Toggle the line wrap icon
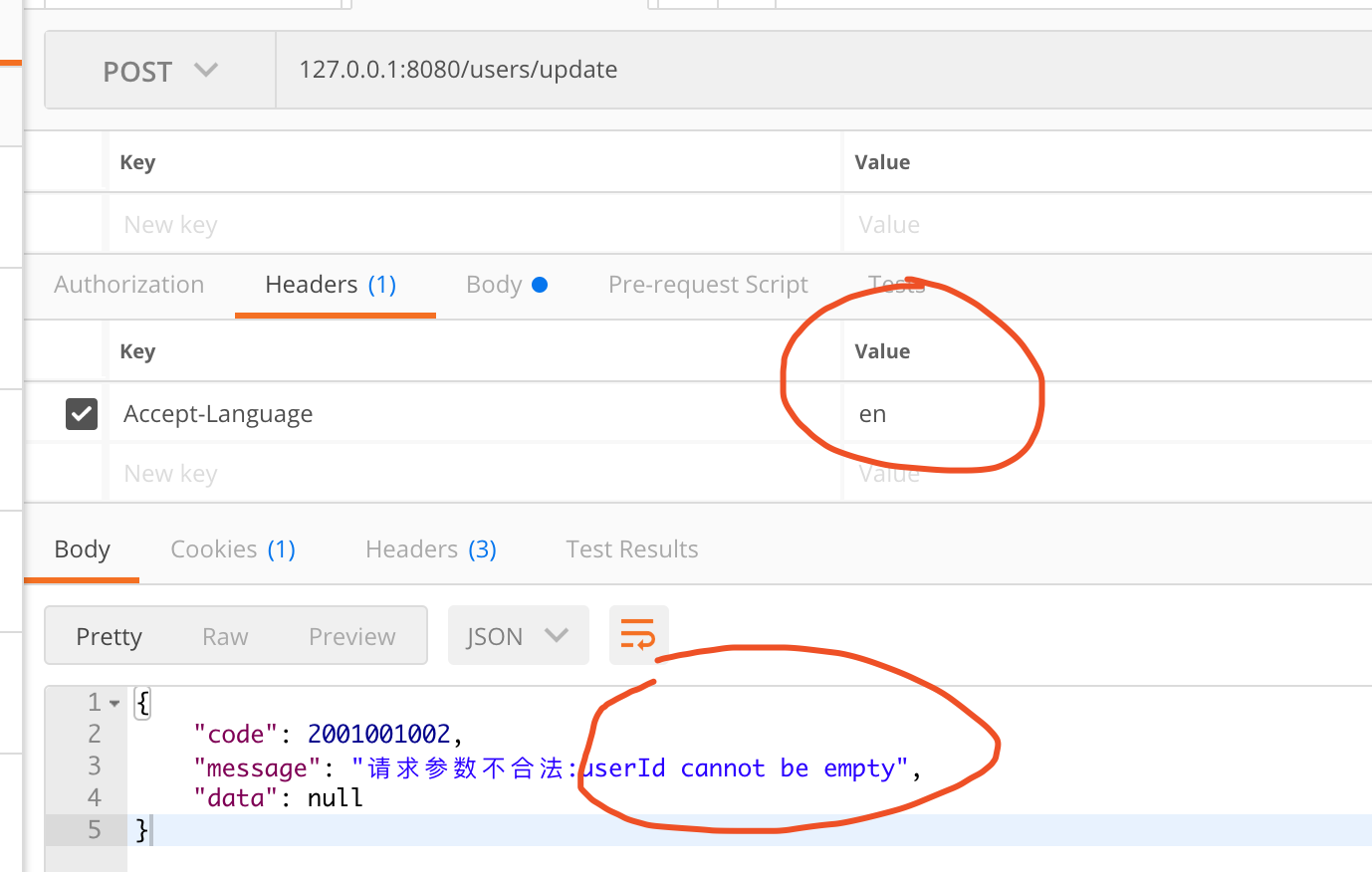This screenshot has height=872, width=1372. (x=638, y=634)
